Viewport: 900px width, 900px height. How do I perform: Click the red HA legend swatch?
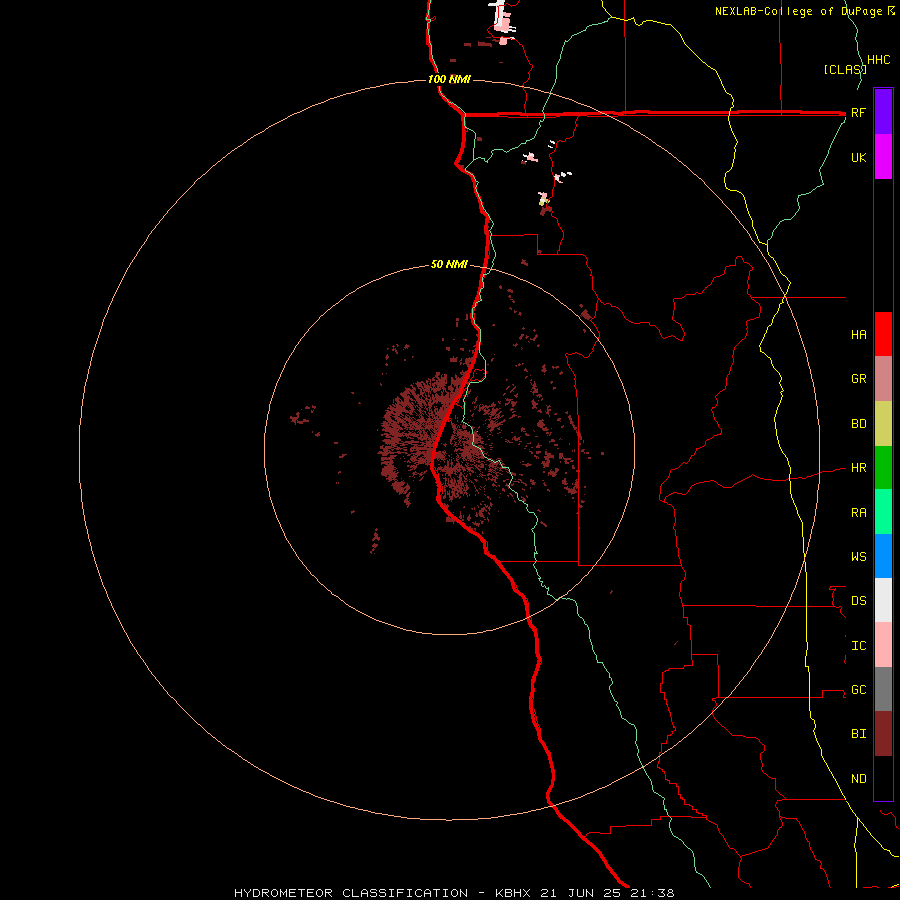point(883,334)
